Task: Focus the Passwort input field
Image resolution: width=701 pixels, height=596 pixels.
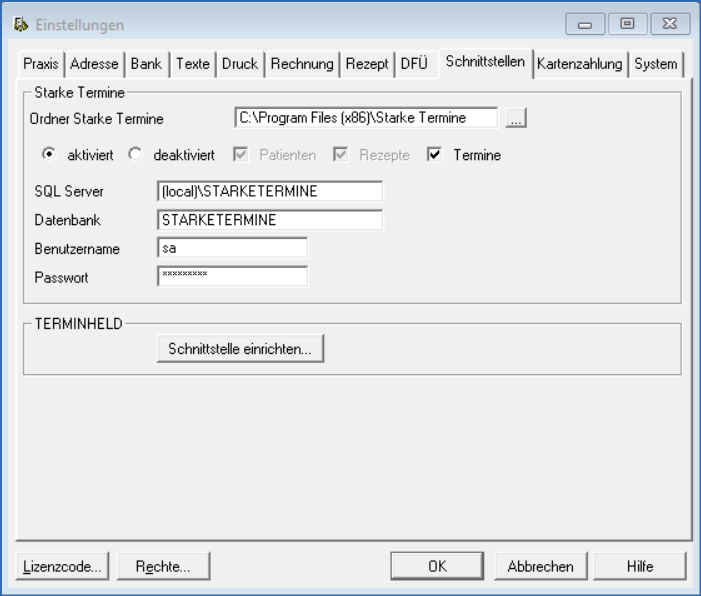Action: tap(232, 276)
